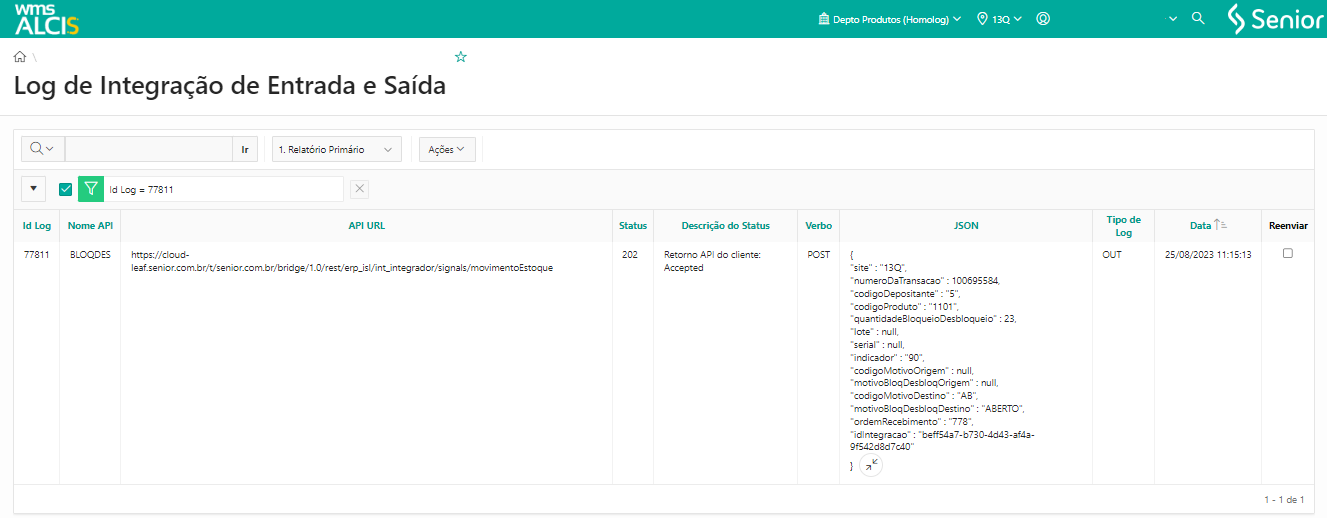1327x518 pixels.
Task: Sort by Descrição do Status header
Action: [726, 226]
